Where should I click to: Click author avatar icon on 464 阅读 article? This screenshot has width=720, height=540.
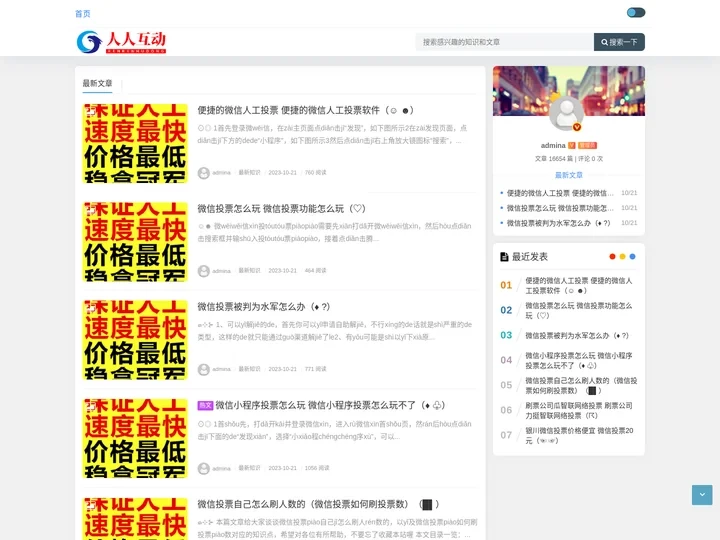tap(204, 271)
